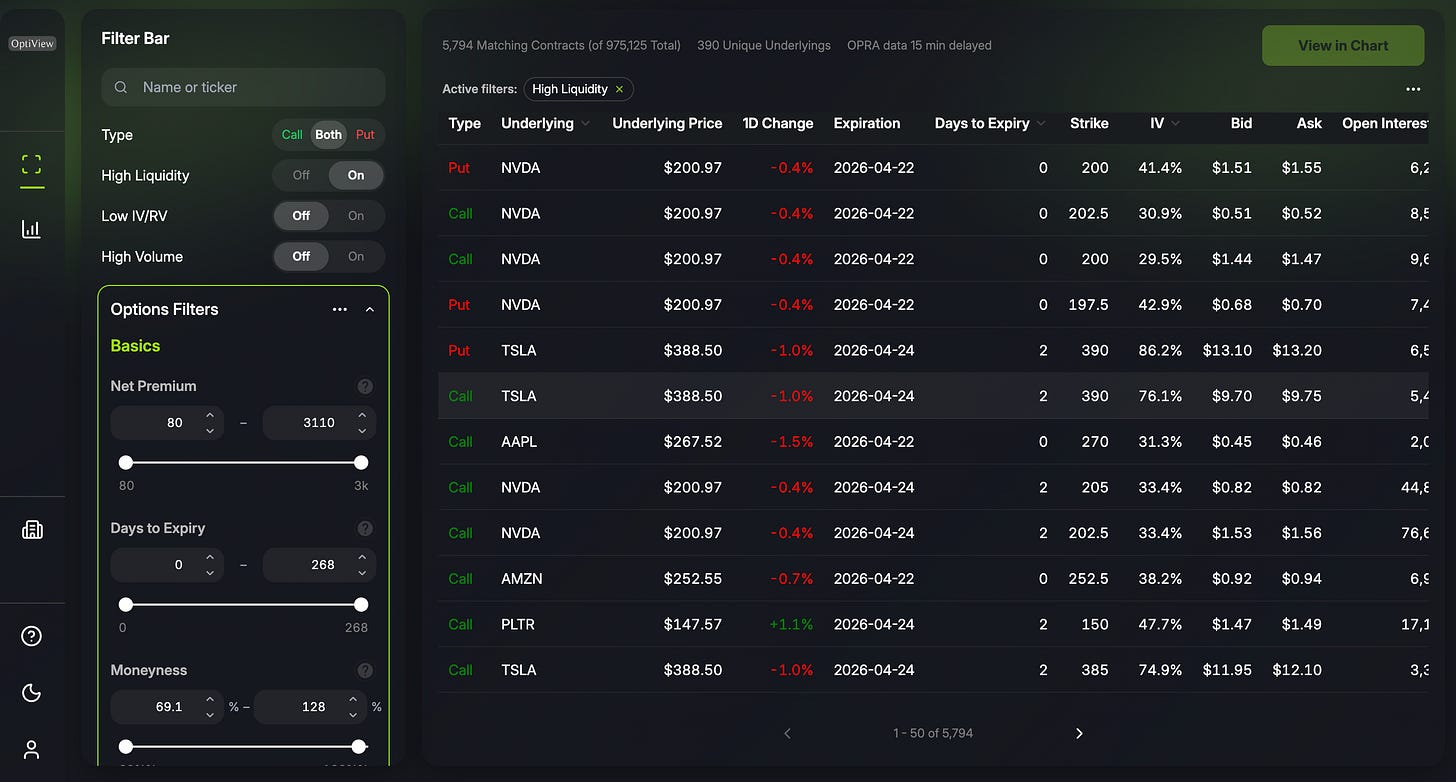Sort by 1D Change column header
Image resolution: width=1456 pixels, height=782 pixels.
pyautogui.click(x=778, y=123)
